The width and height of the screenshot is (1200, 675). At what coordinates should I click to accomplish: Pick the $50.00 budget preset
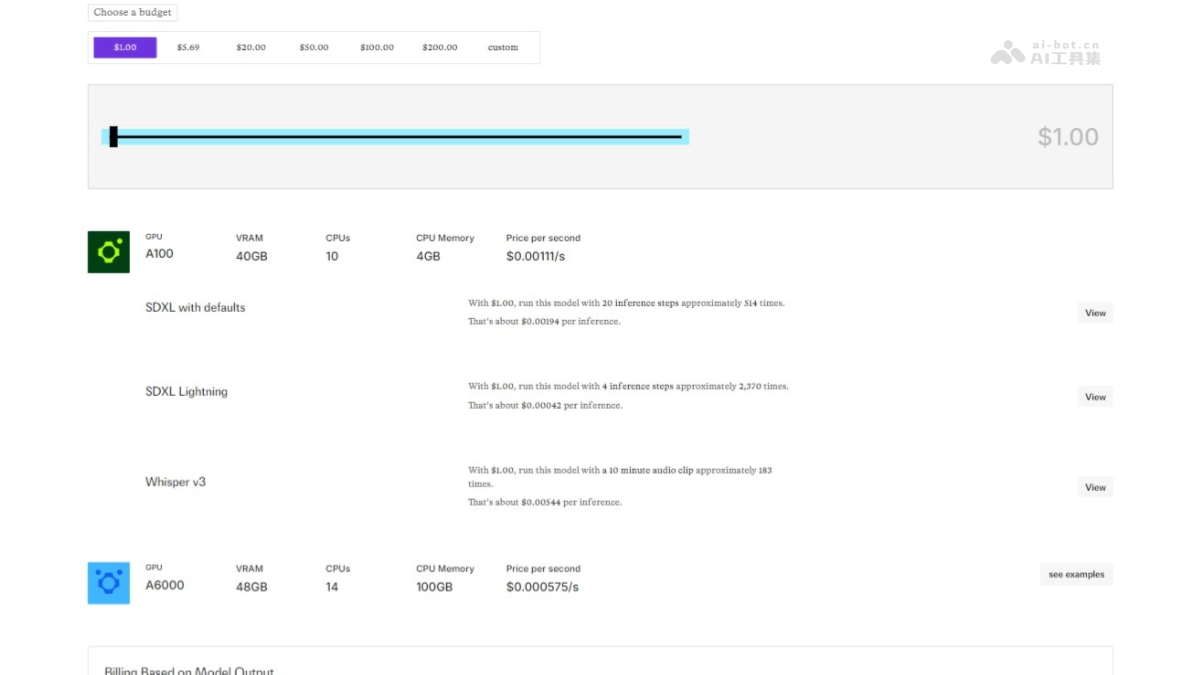[x=314, y=47]
